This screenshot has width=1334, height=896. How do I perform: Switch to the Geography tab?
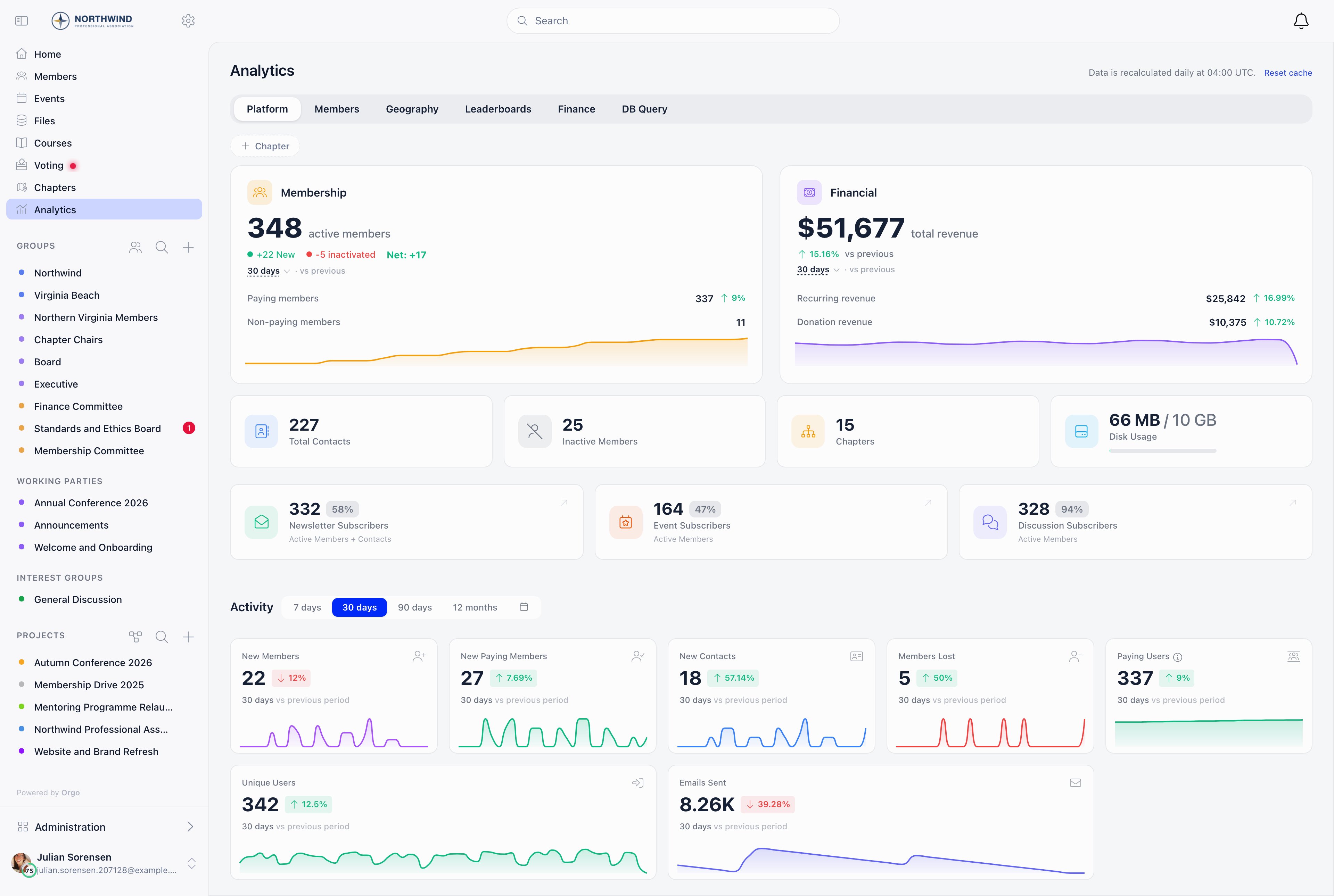412,109
